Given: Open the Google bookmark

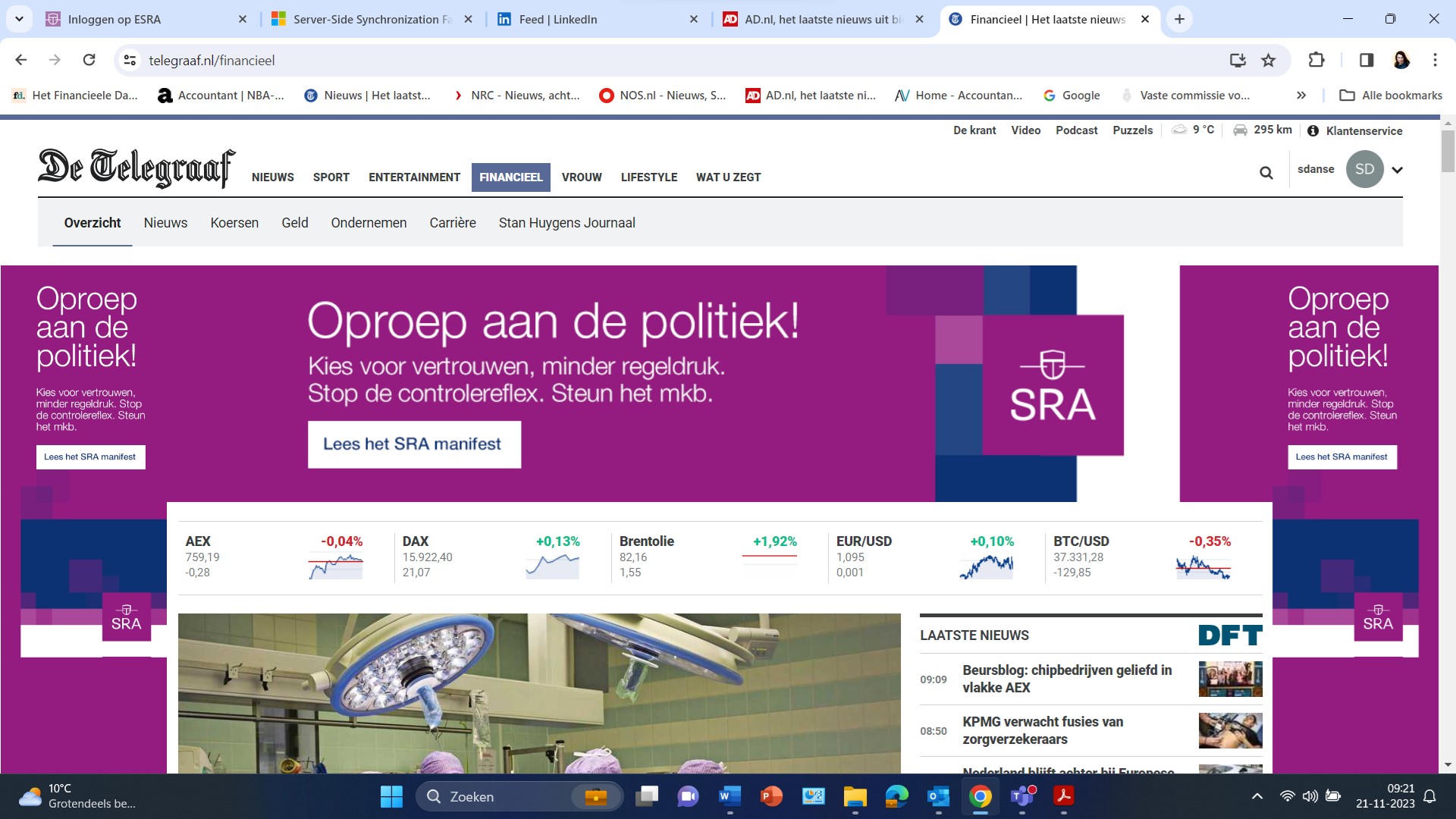Looking at the screenshot, I should pos(1072,96).
